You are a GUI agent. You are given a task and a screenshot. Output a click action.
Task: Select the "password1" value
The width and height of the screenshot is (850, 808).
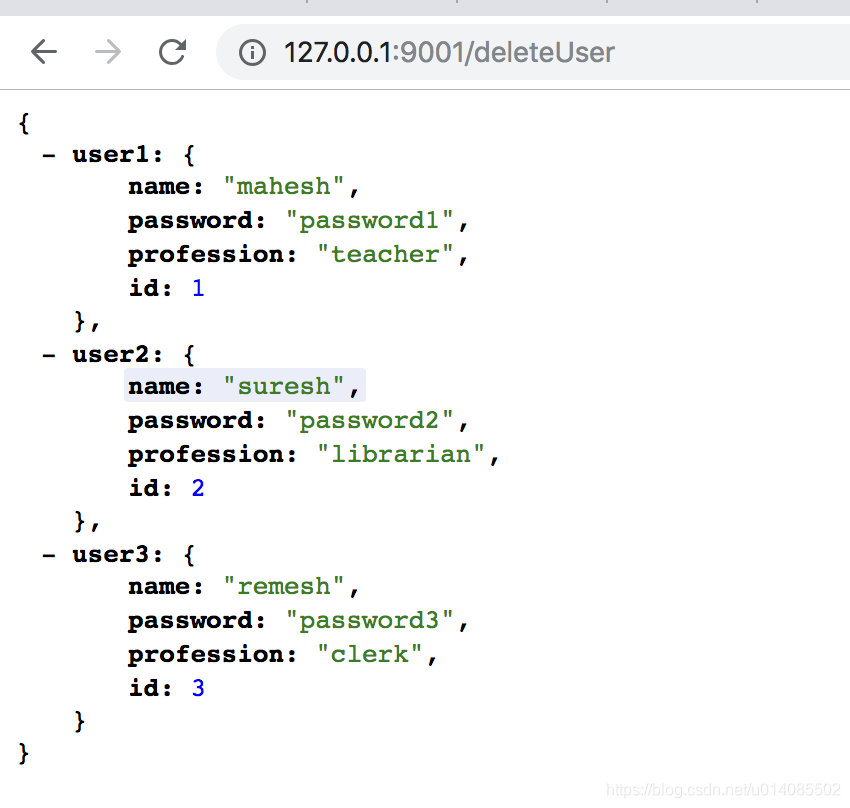click(x=369, y=221)
